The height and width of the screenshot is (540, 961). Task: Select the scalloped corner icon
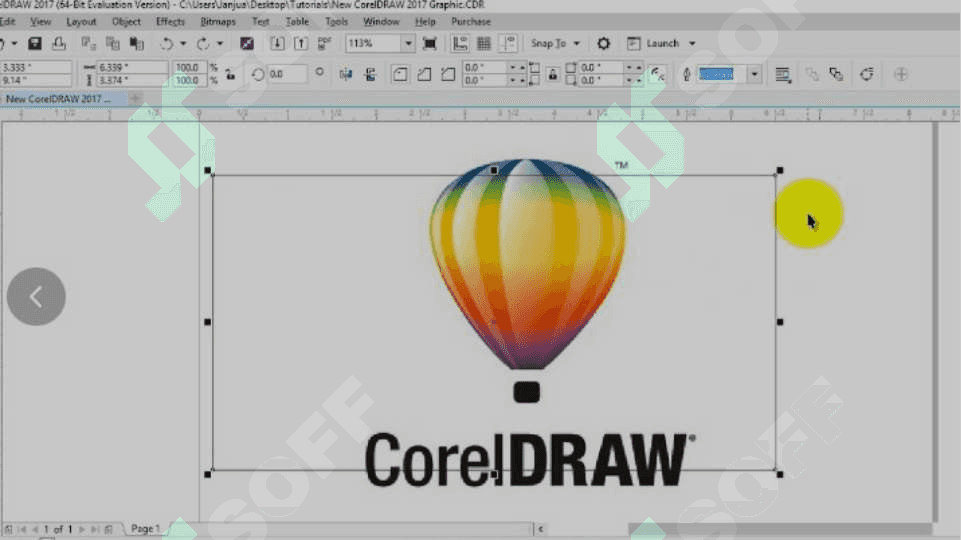pyautogui.click(x=424, y=74)
